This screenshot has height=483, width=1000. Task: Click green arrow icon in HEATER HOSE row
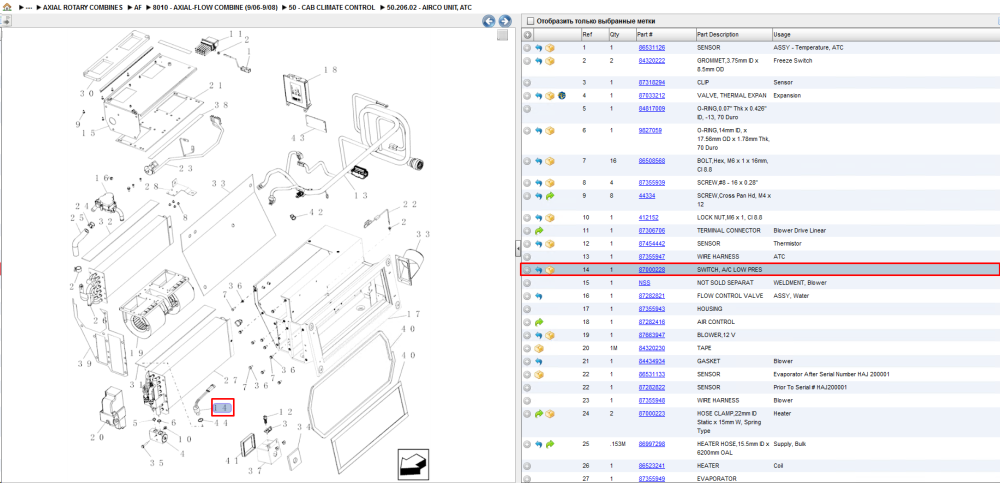pos(550,444)
